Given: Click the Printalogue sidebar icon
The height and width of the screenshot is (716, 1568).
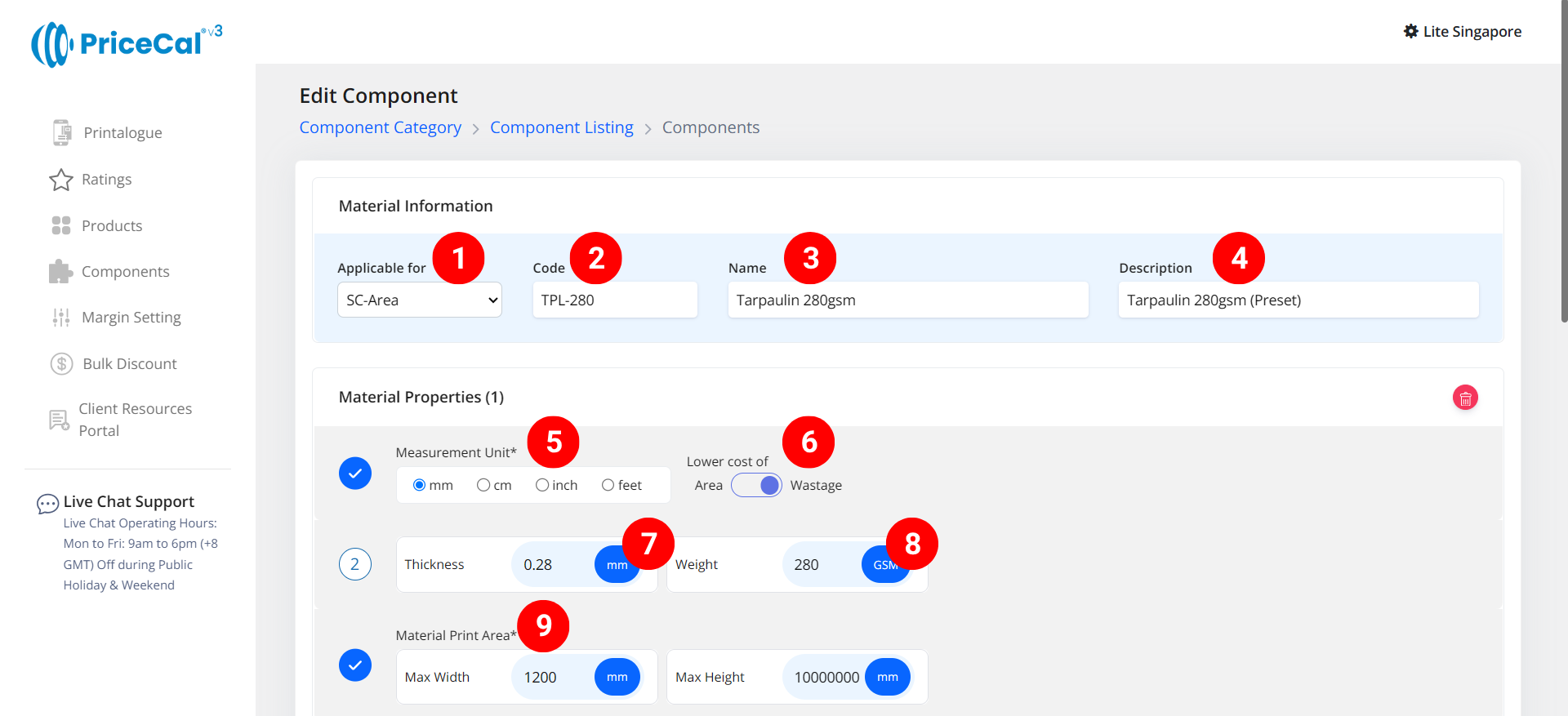Looking at the screenshot, I should click(61, 132).
